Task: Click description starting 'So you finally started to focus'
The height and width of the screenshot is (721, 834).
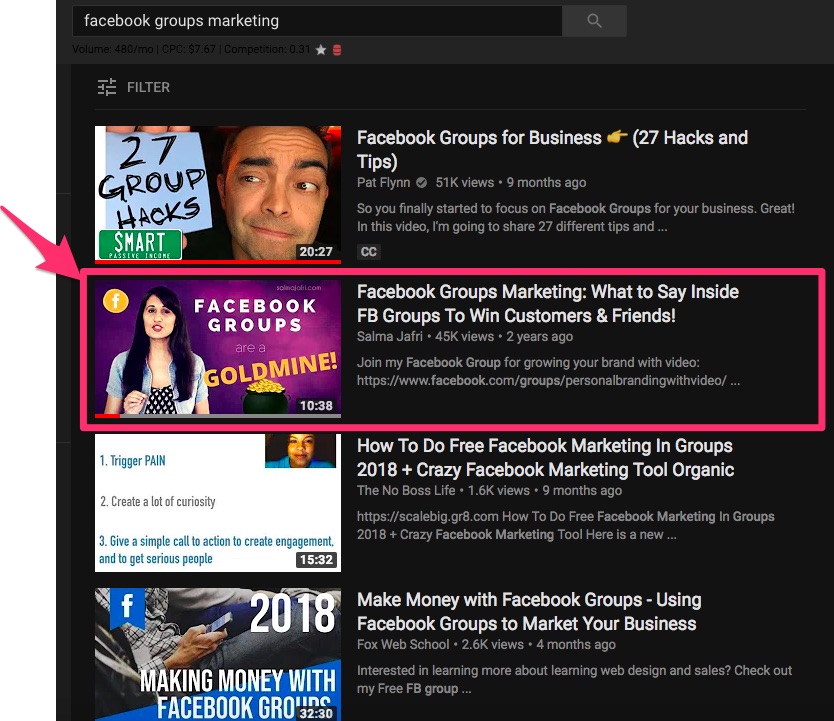Action: pyautogui.click(x=576, y=217)
